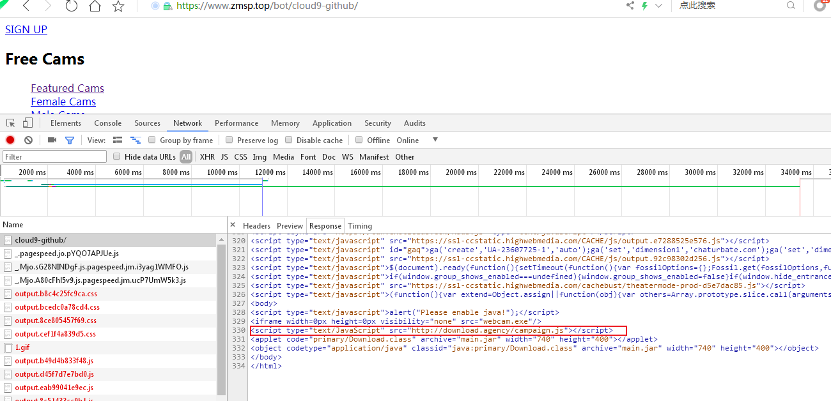Bookmark the page with the star icon
Viewport: 832px width, 402px height.
(118, 6)
